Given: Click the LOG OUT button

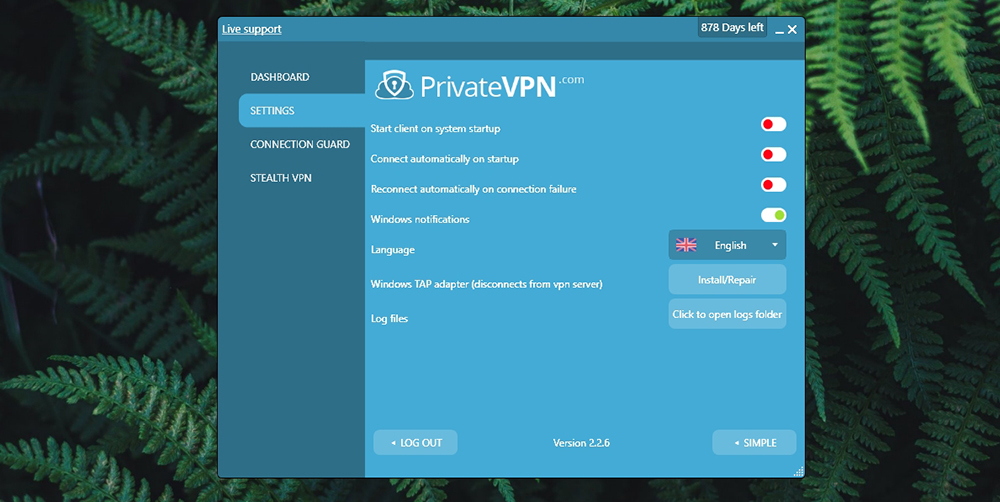Looking at the screenshot, I should pos(415,443).
